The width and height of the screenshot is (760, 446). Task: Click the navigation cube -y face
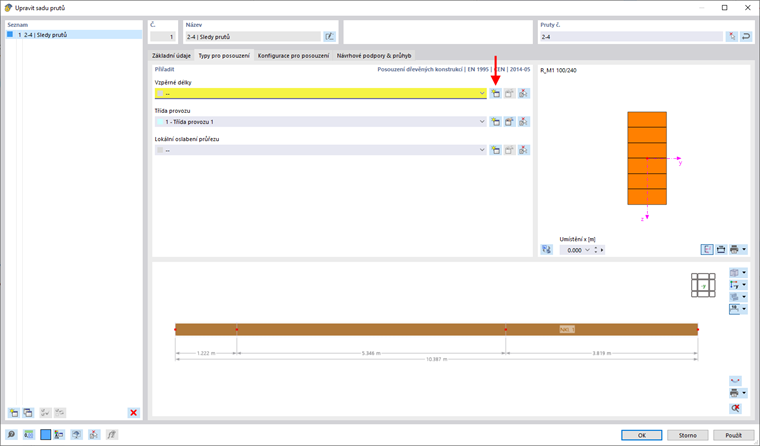[703, 286]
